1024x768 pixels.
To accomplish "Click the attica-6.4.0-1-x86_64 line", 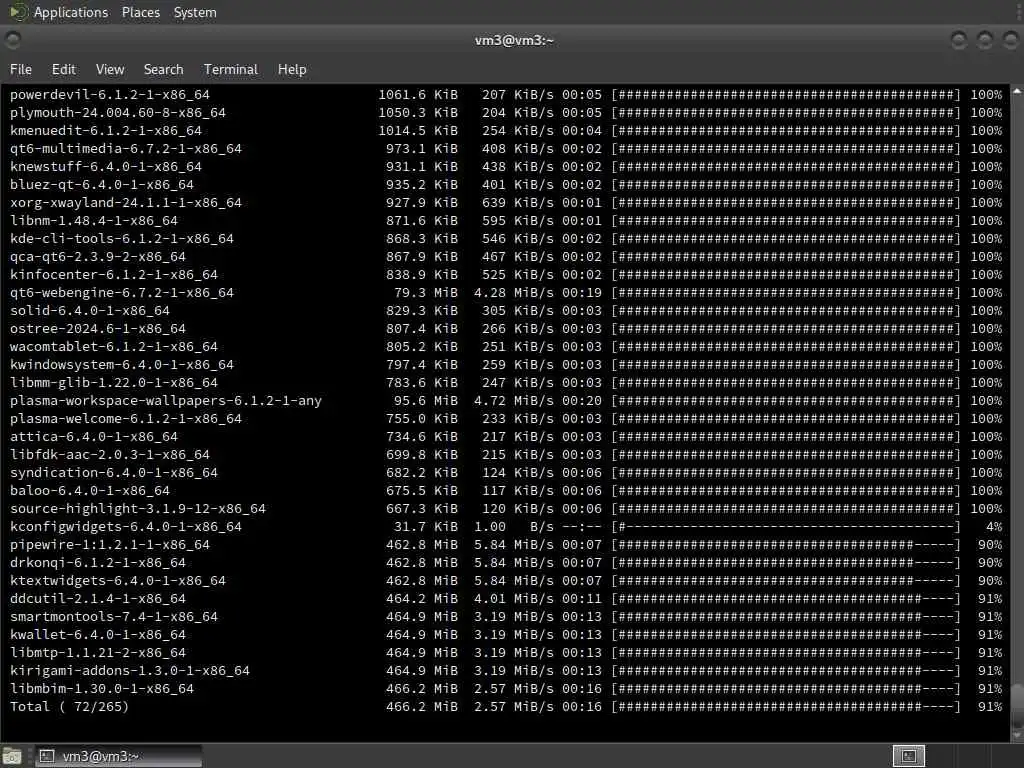I will pos(506,436).
